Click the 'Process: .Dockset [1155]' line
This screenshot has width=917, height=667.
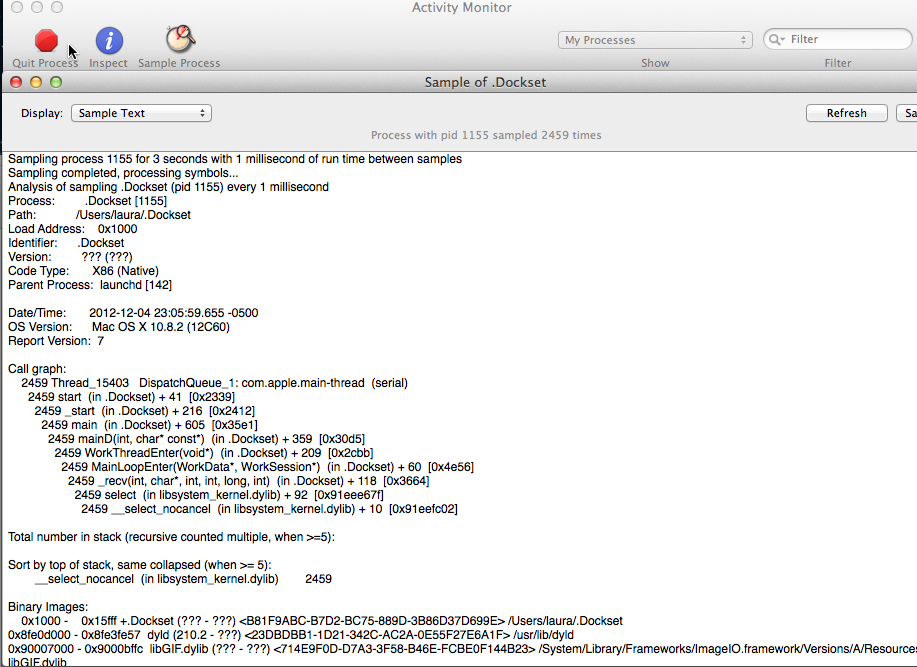[87, 201]
